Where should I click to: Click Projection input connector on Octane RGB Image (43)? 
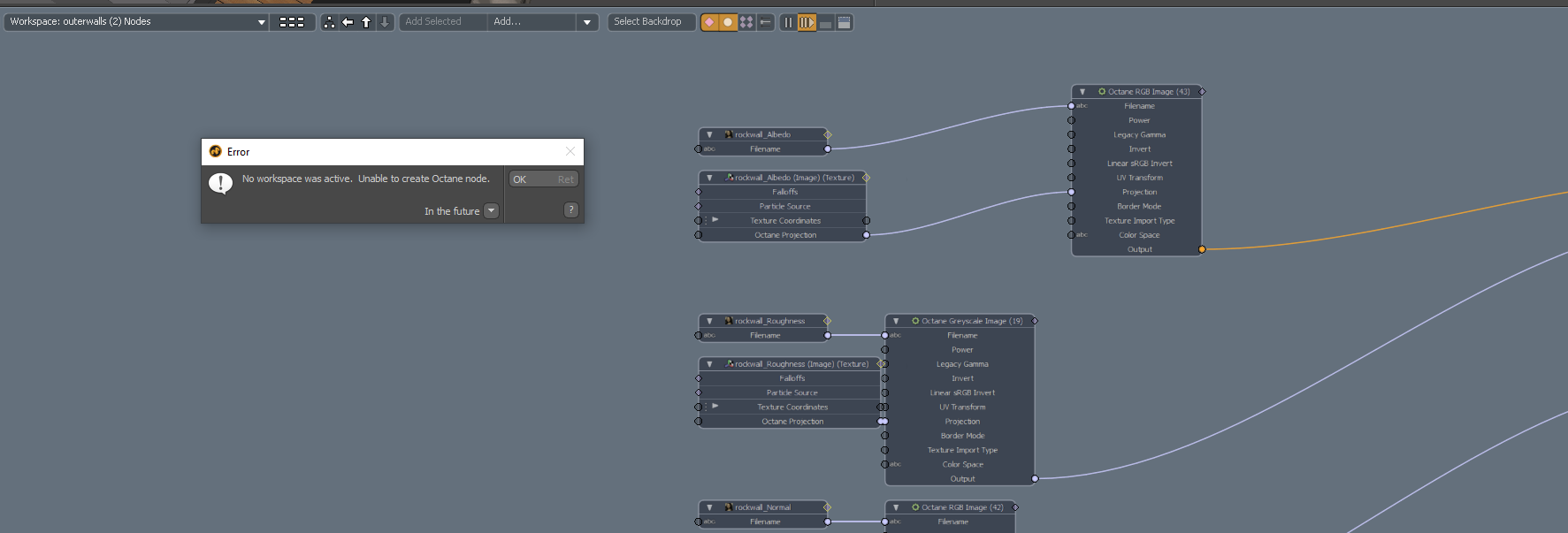click(1072, 192)
